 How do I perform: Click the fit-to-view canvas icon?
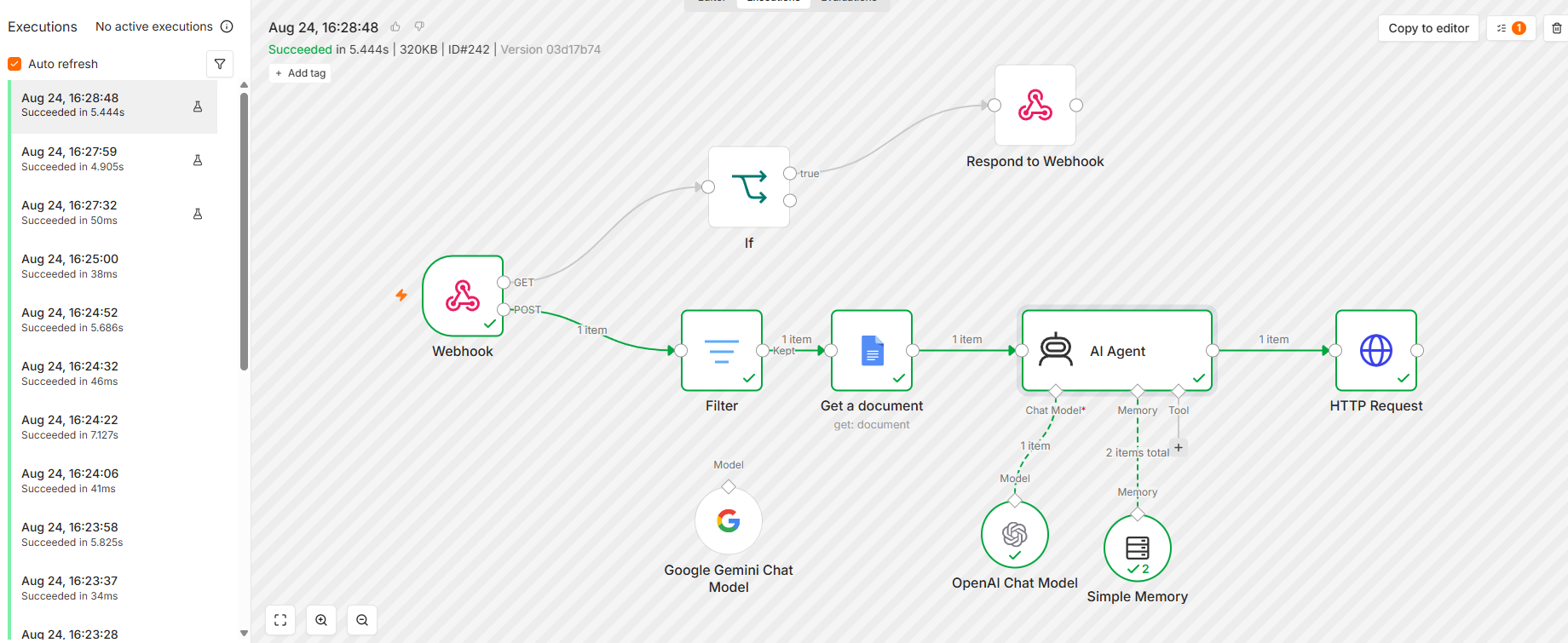coord(280,620)
